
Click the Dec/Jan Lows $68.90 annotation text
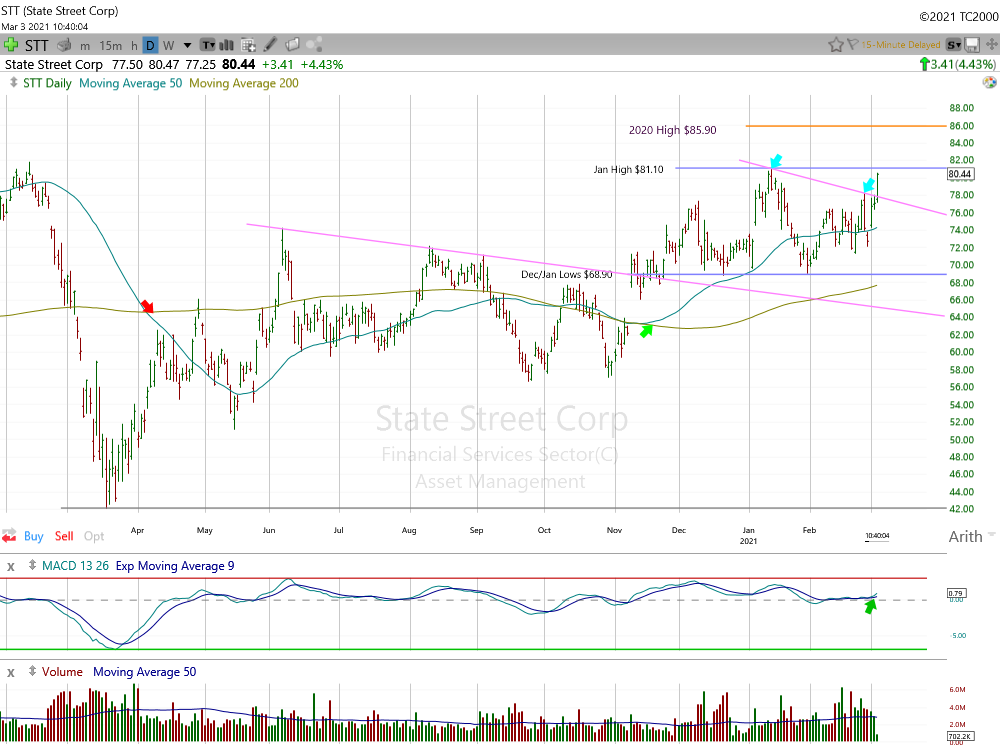[566, 275]
